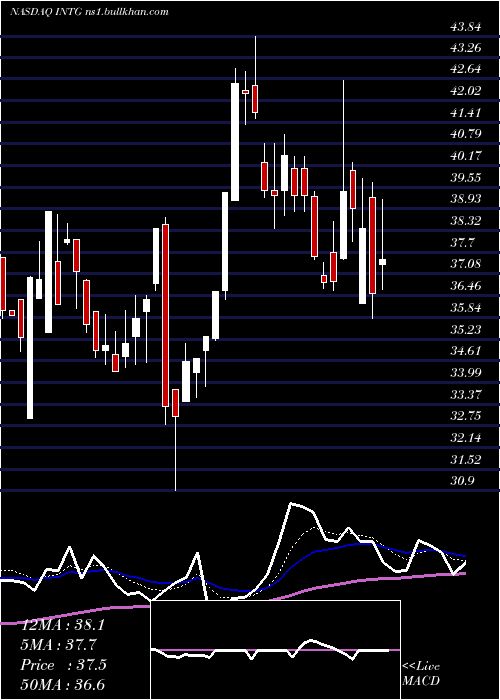This screenshot has width=500, height=700.
Task: Click the 37.08 price axis label
Action: (x=466, y=265)
